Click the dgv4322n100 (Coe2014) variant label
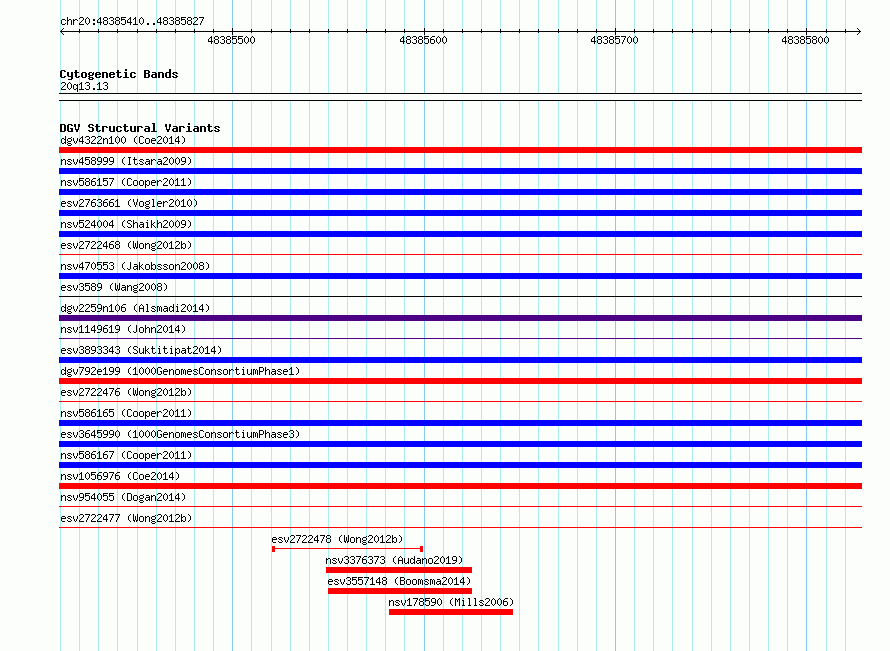Viewport: 890px width, 651px height. (123, 140)
